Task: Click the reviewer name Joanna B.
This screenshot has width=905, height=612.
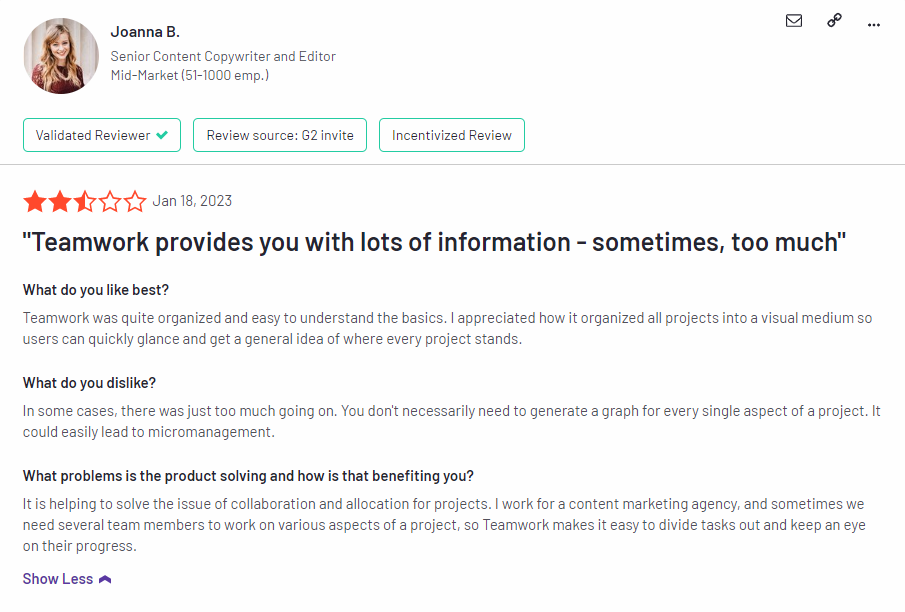Action: (145, 32)
